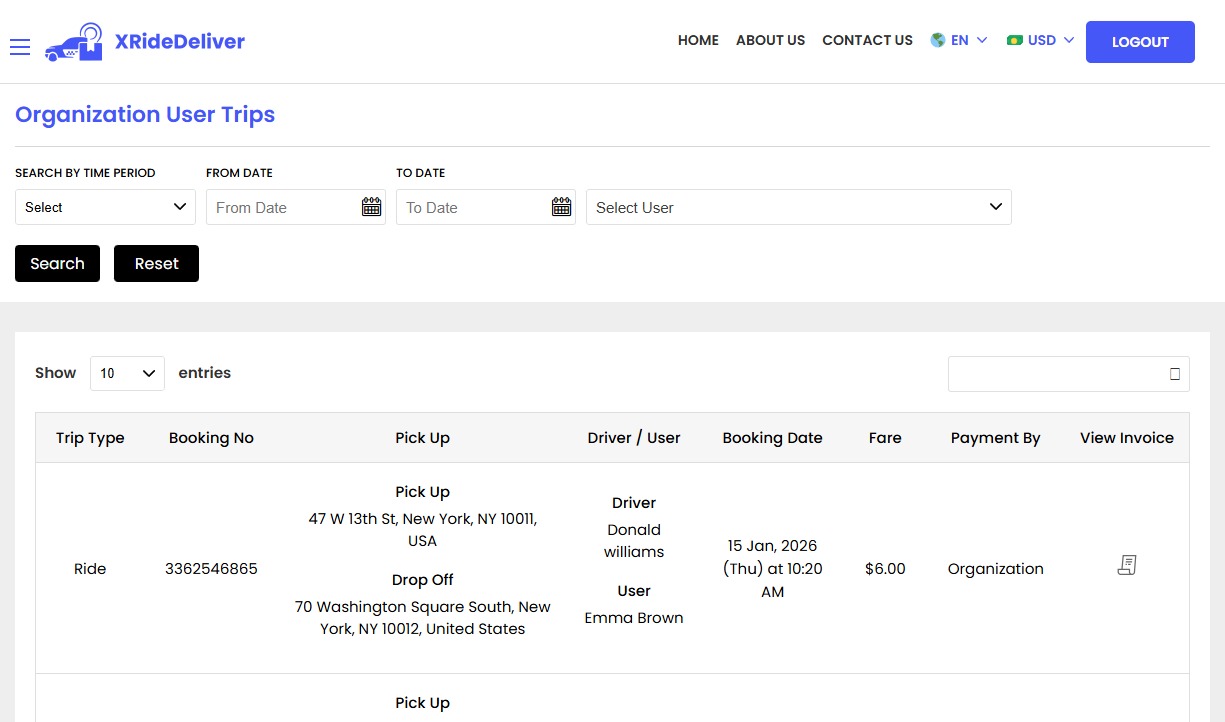
Task: Click inside the table search input field
Action: 1050,373
